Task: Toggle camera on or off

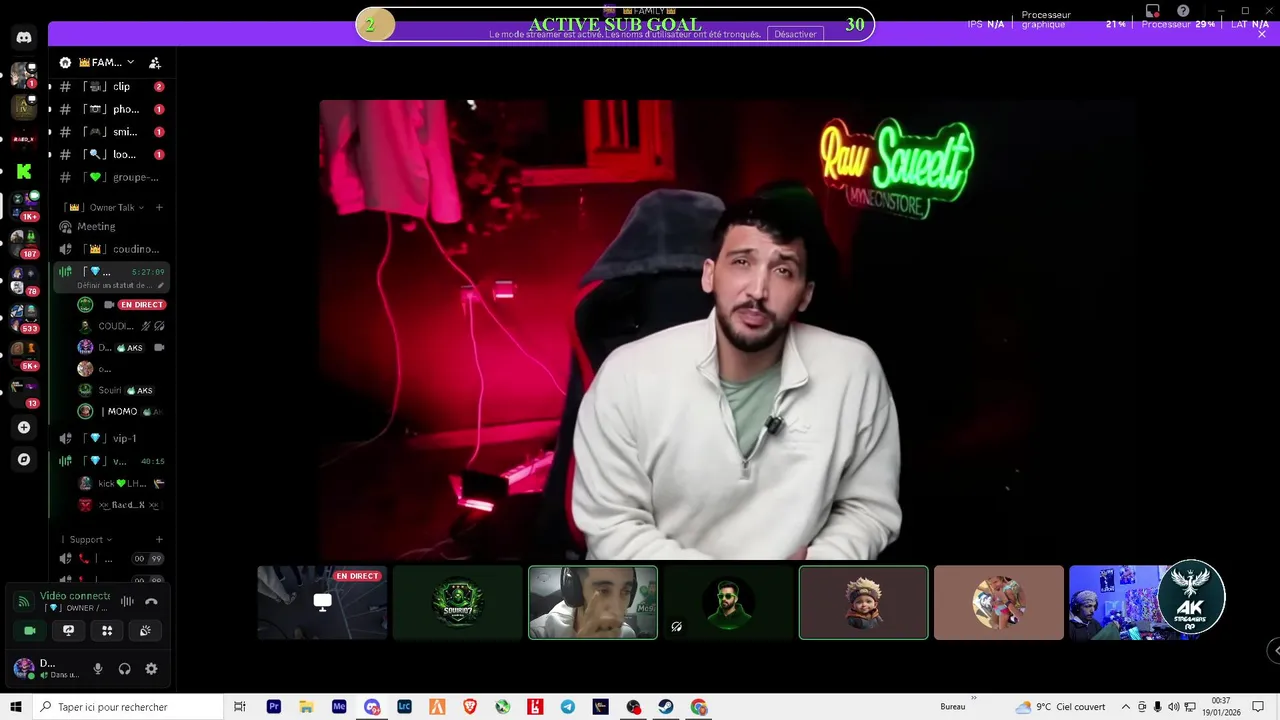Action: 30,630
